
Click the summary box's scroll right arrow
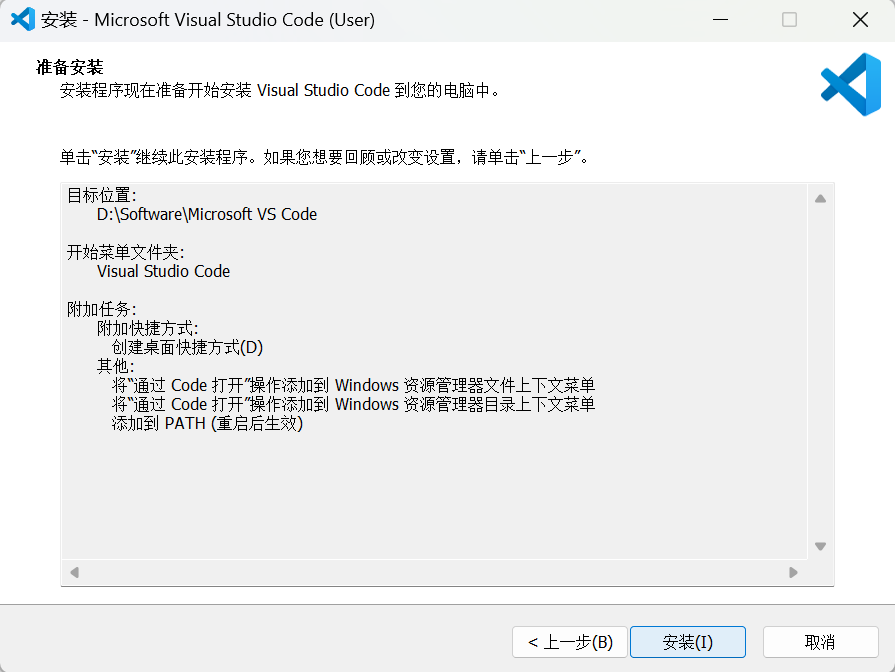793,572
